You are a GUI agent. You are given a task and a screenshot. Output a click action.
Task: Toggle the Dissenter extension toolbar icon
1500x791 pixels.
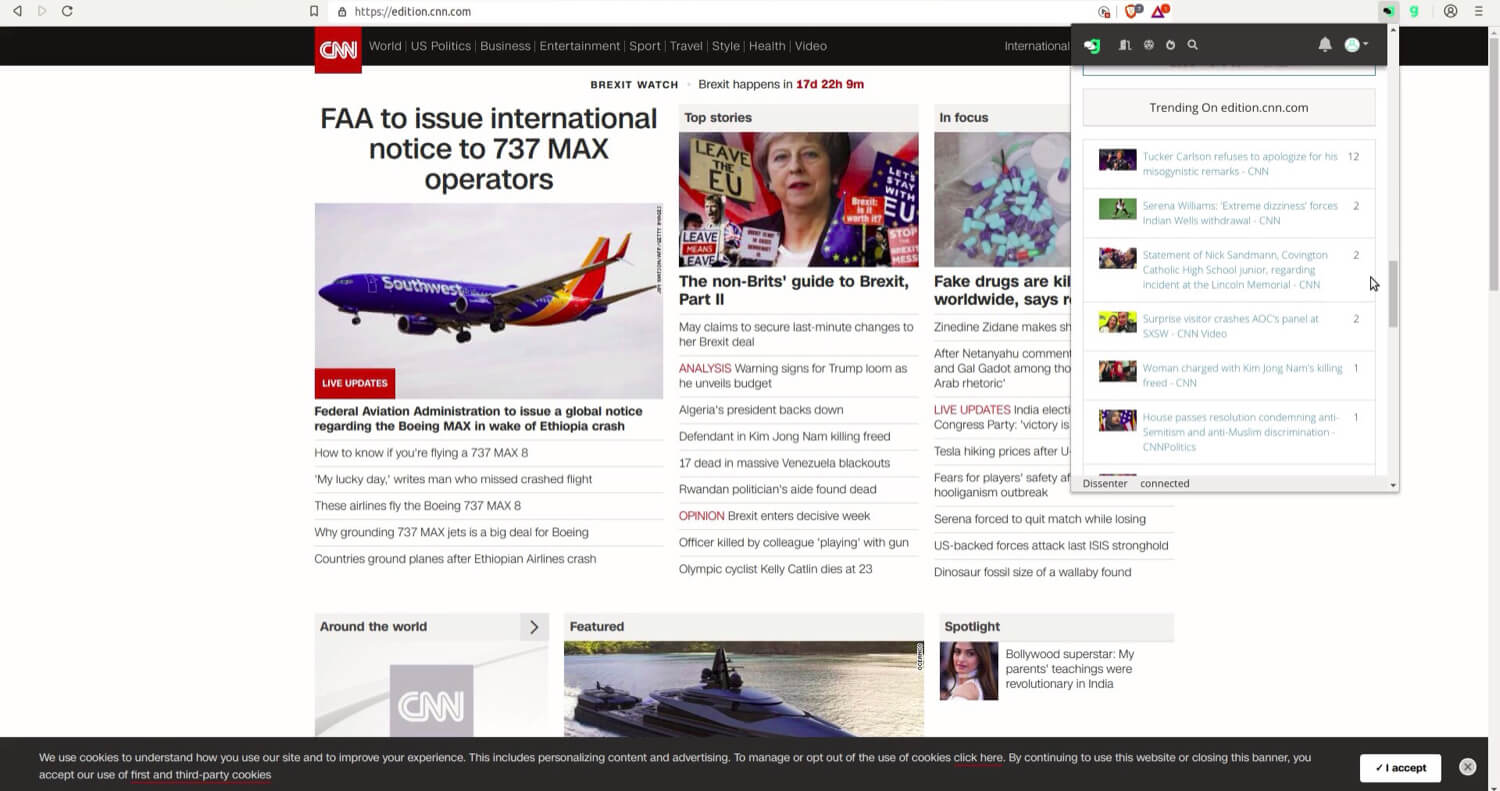click(x=1388, y=12)
